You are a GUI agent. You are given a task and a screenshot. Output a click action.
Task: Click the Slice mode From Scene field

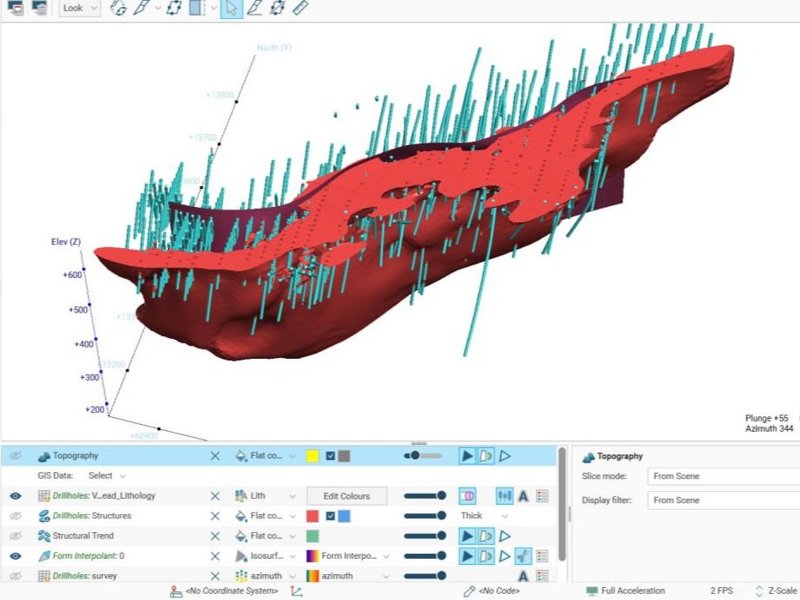720,477
